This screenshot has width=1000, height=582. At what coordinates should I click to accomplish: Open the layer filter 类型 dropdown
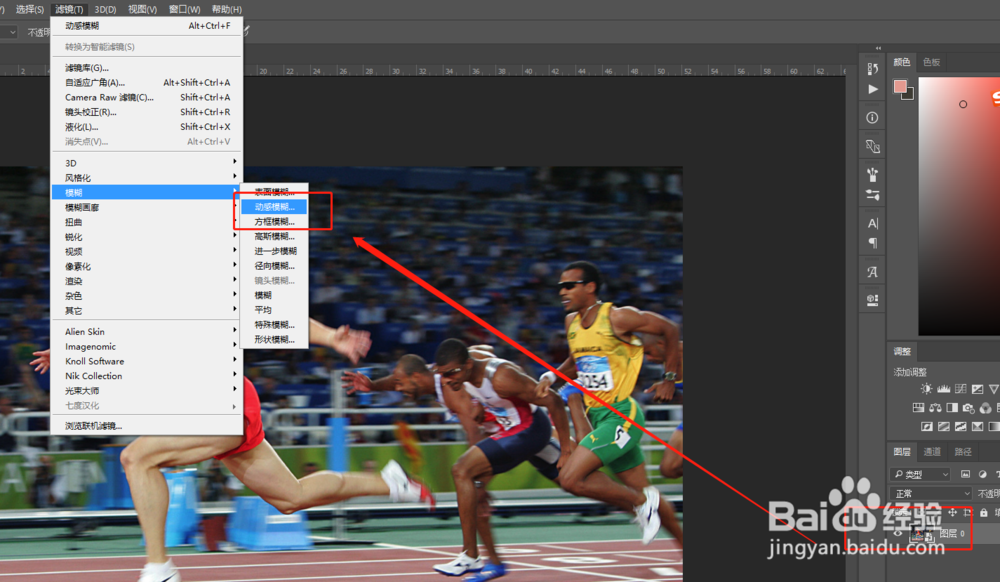[920, 474]
